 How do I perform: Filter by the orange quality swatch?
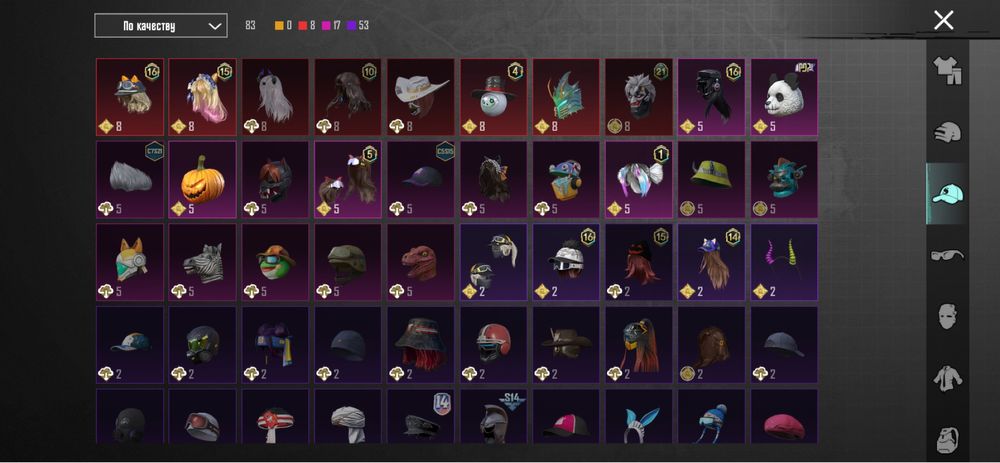coord(279,26)
